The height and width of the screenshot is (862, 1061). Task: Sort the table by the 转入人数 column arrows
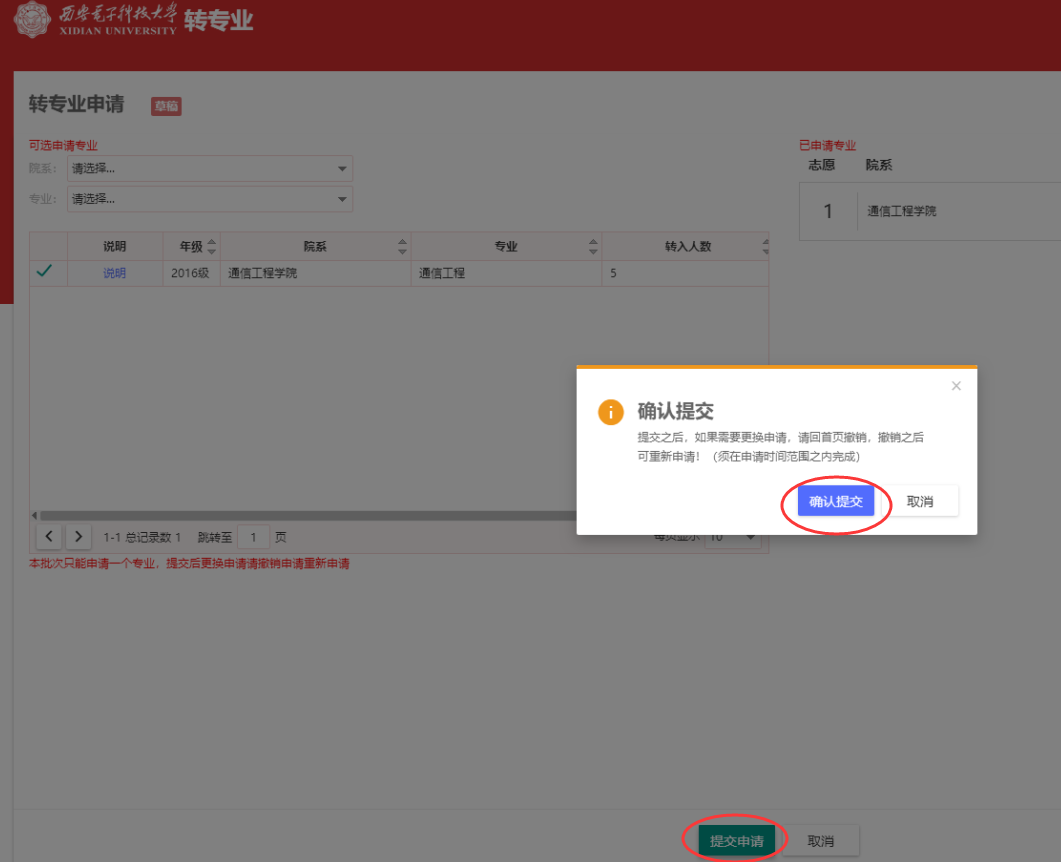click(x=764, y=246)
